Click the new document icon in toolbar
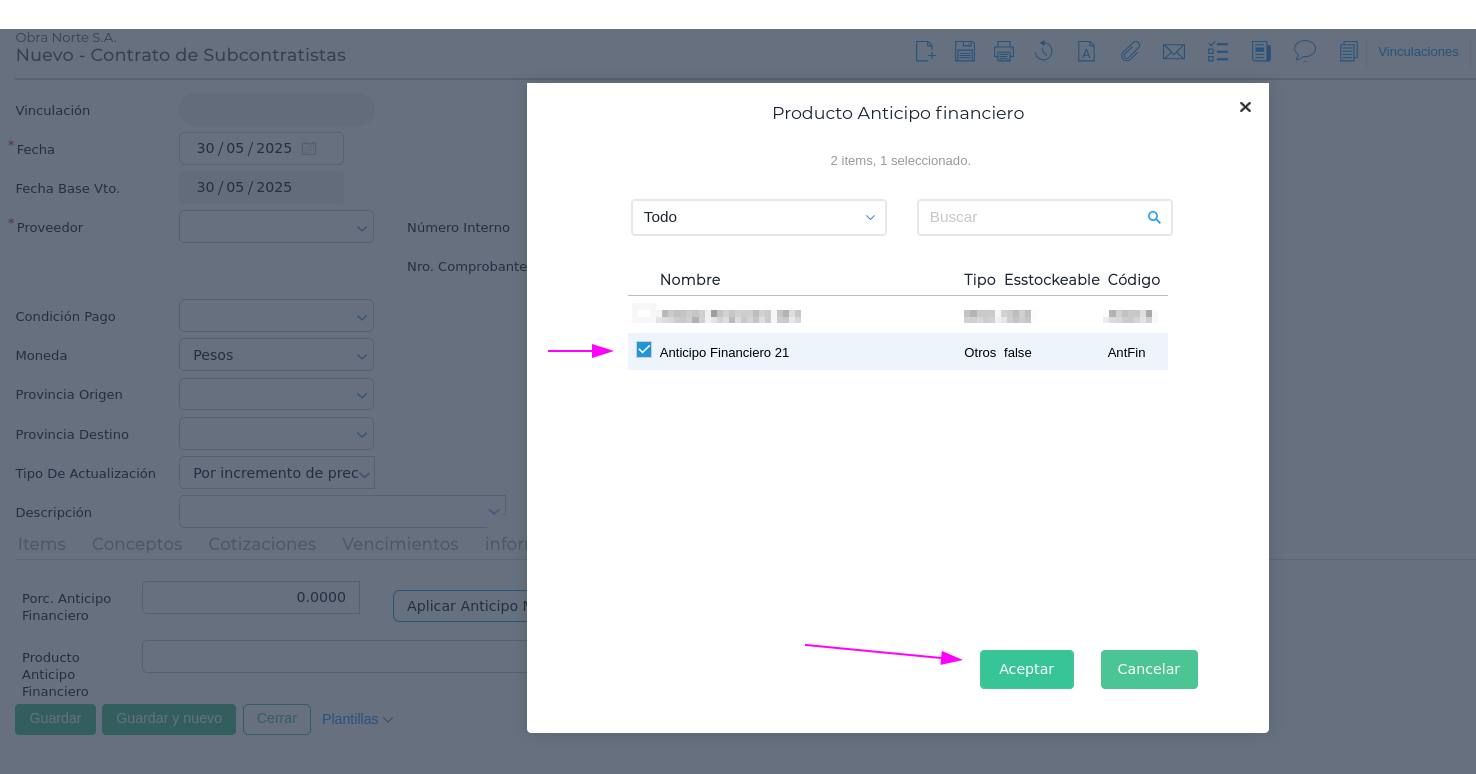 [x=925, y=52]
